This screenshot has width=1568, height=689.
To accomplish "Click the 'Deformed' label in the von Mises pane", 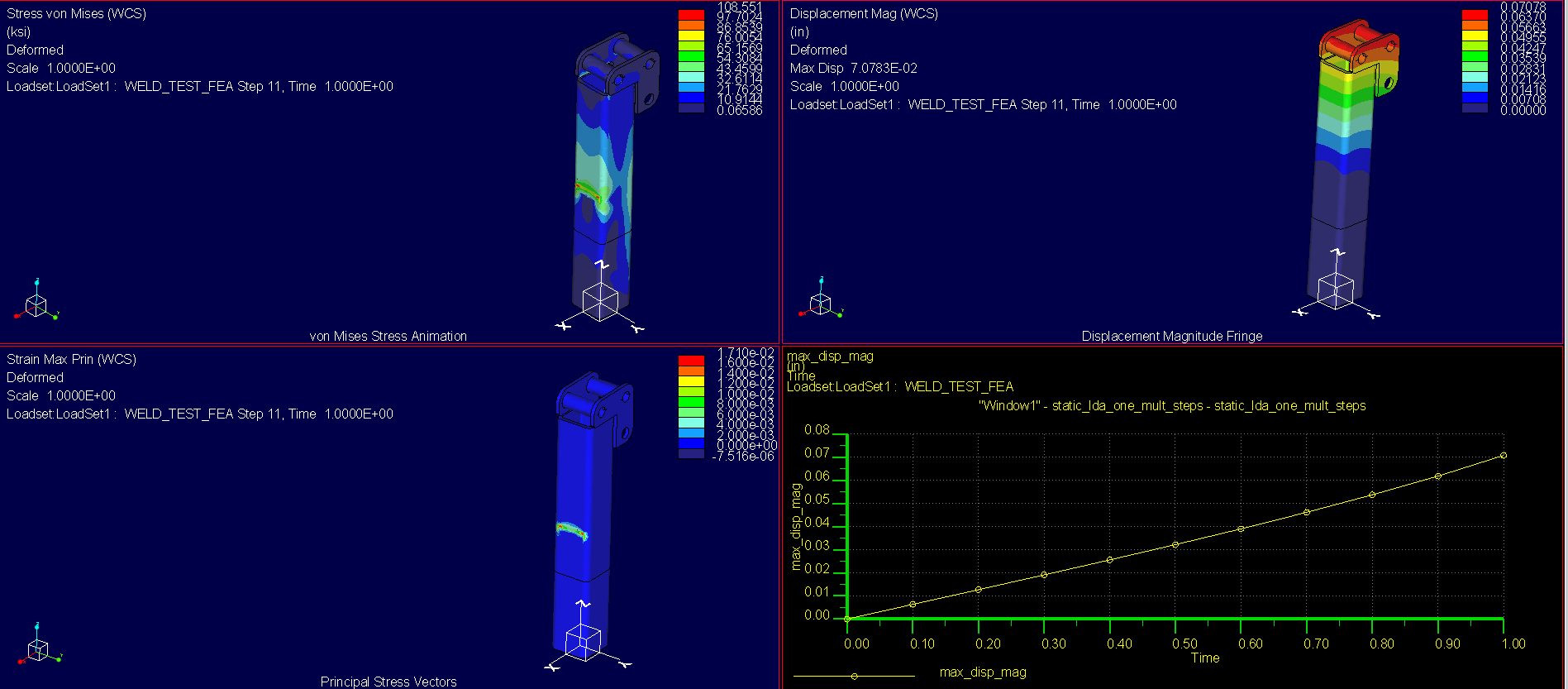I will point(35,50).
